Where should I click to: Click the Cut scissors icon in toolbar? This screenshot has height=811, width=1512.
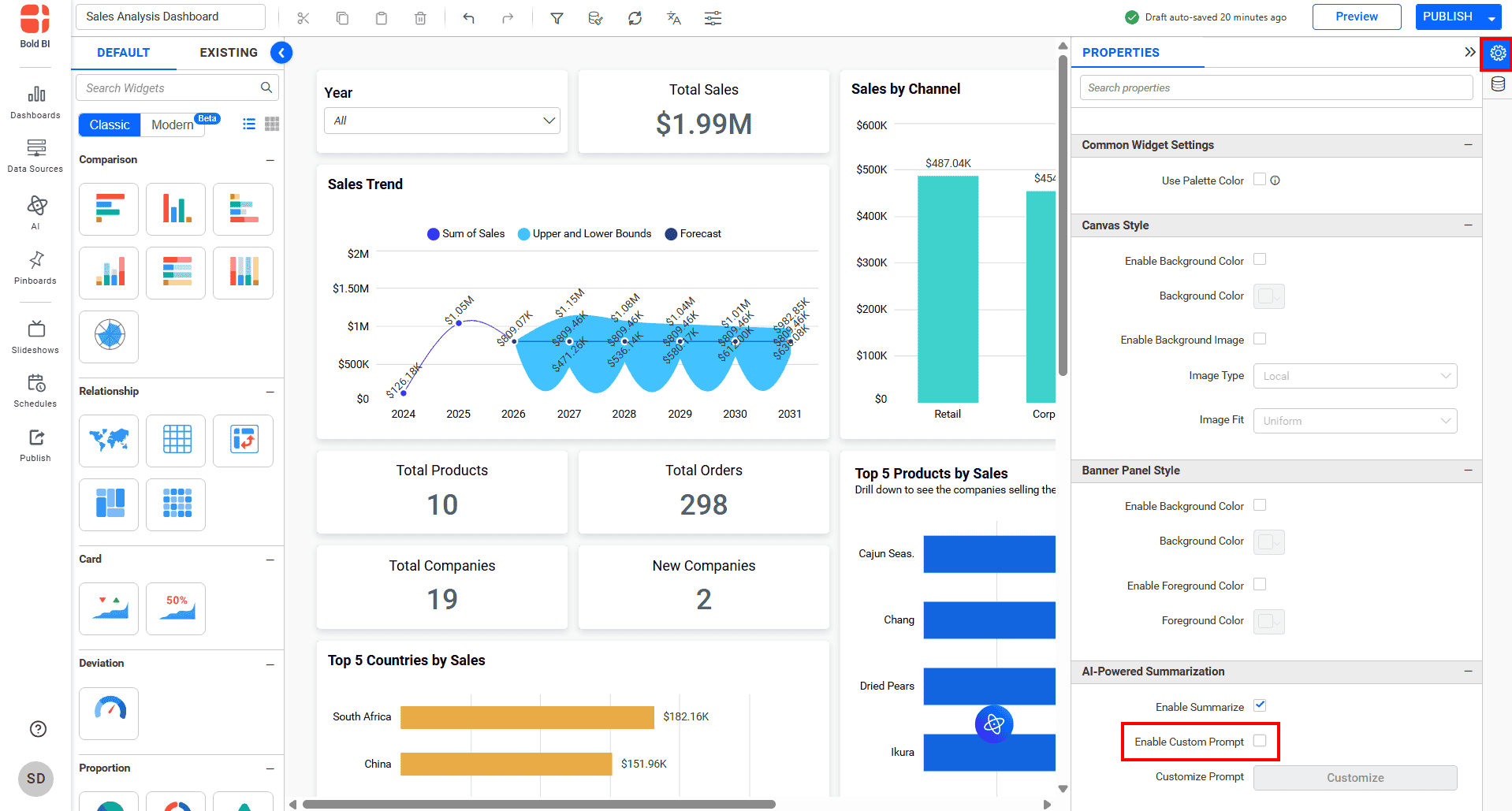coord(304,18)
